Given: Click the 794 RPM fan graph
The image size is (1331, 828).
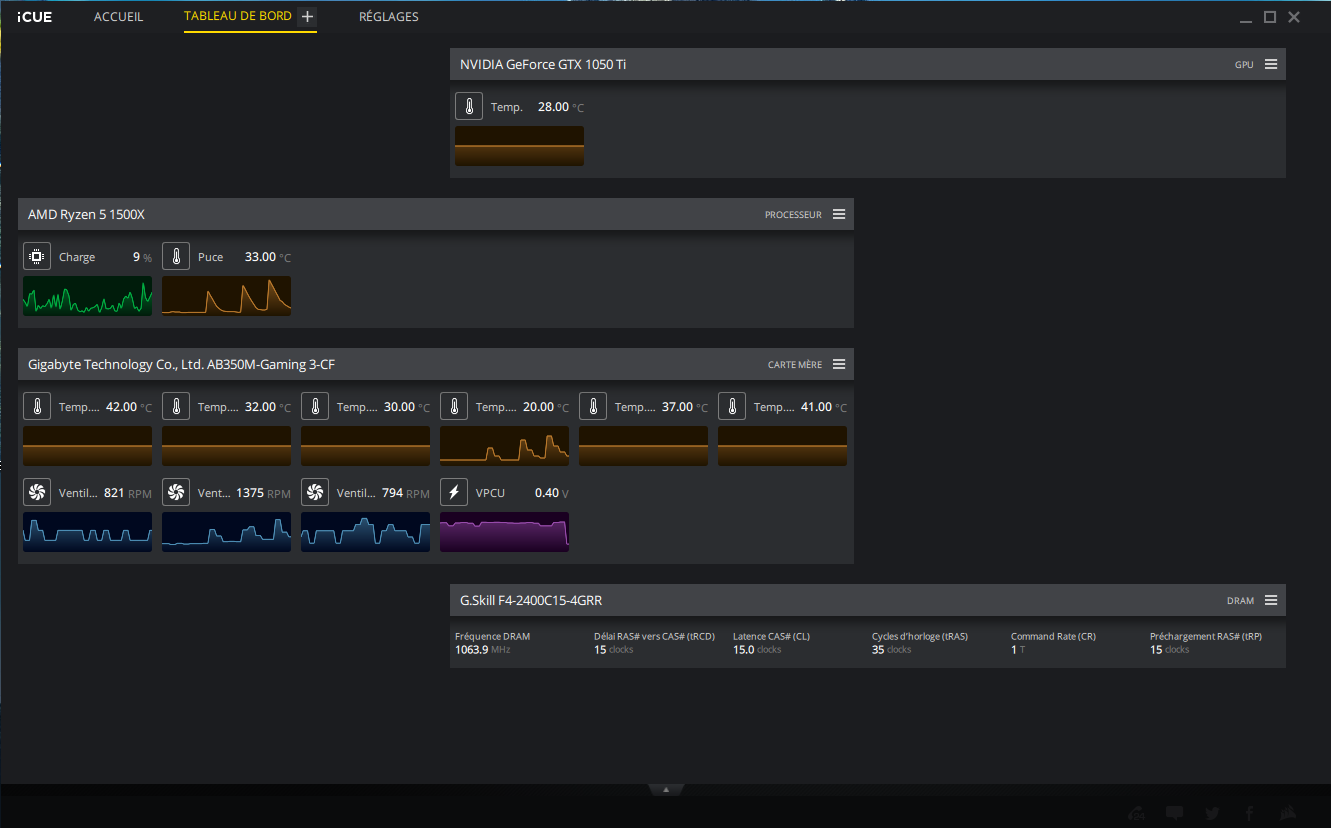Looking at the screenshot, I should pos(365,532).
